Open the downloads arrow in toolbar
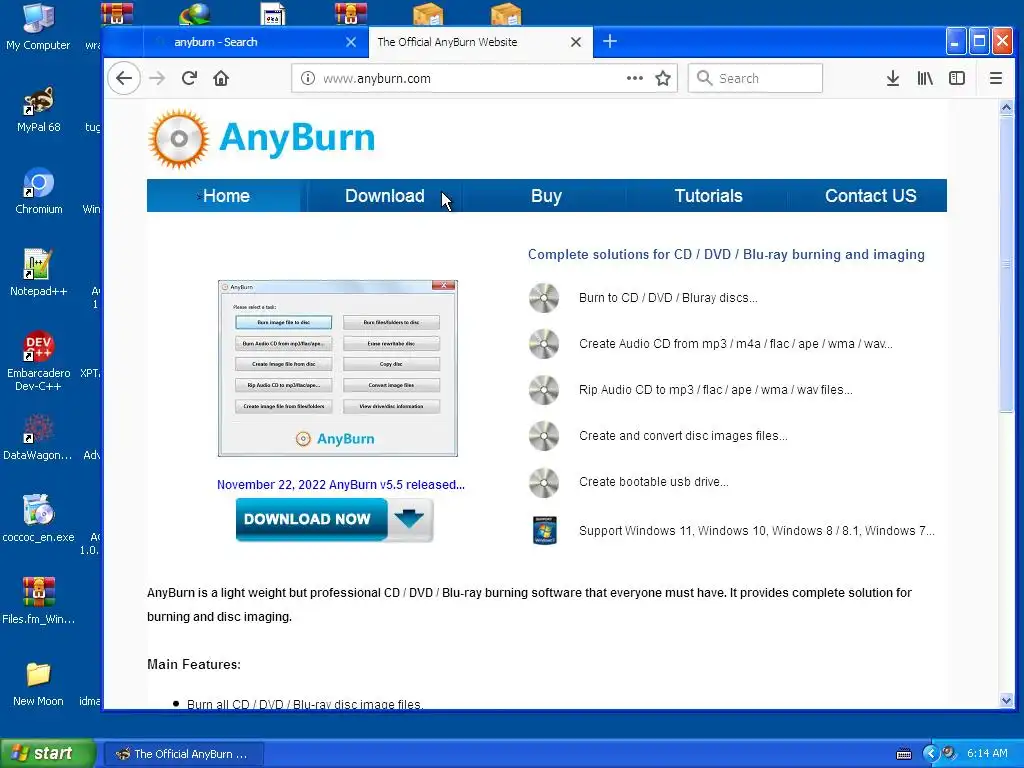This screenshot has height=768, width=1024. click(893, 78)
